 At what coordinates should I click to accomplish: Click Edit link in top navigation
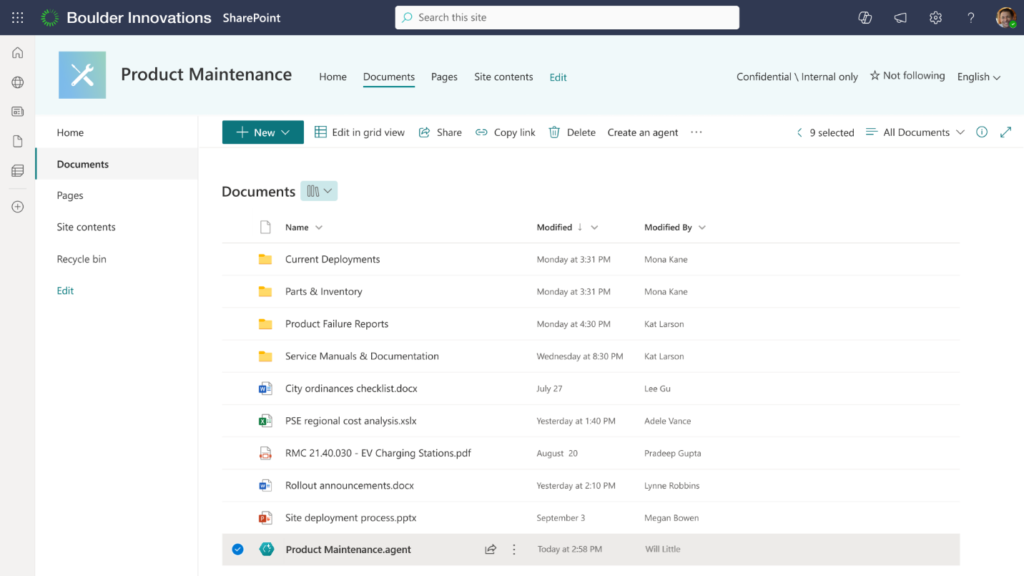click(558, 77)
